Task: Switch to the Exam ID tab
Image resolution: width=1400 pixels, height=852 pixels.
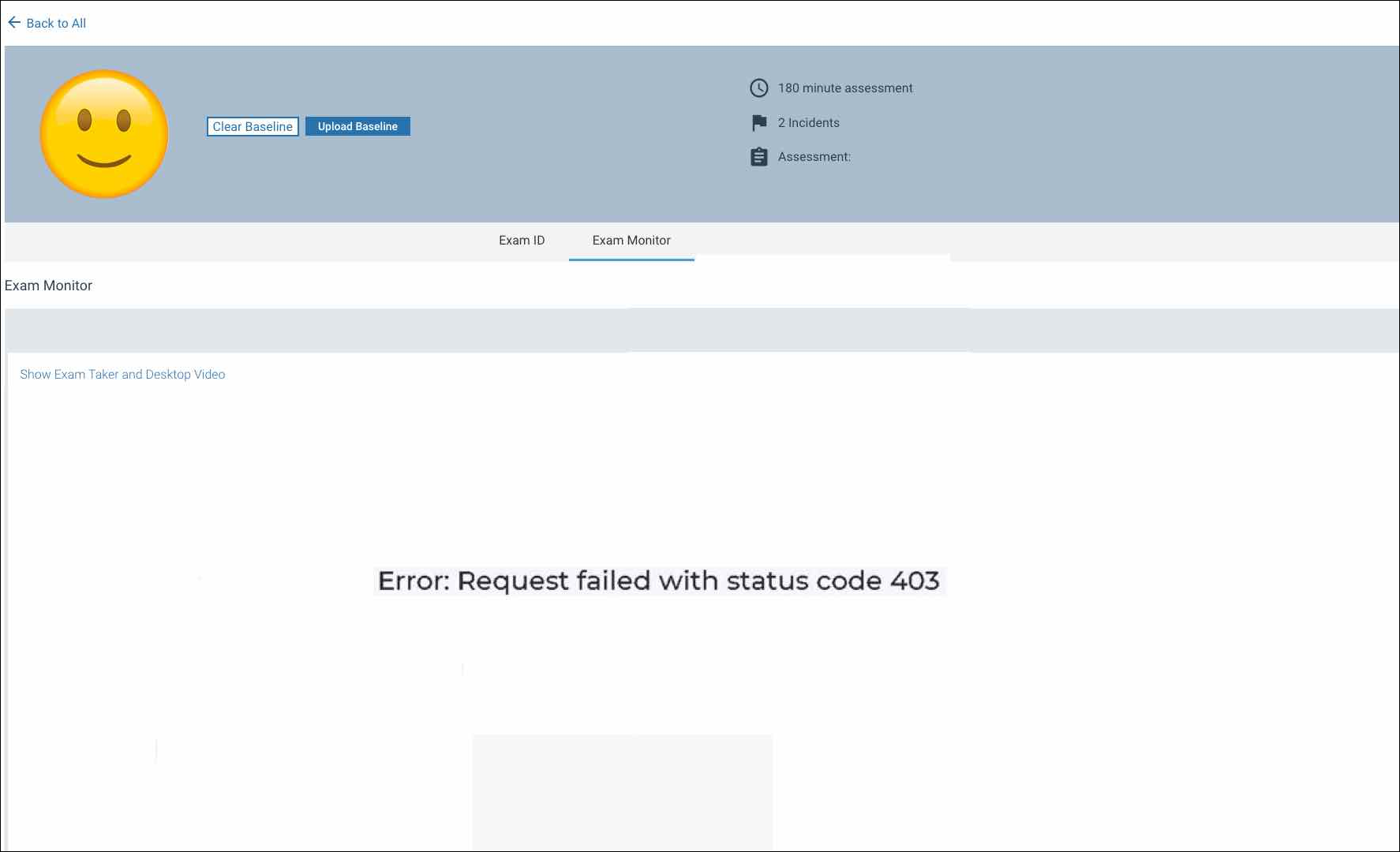Action: coord(522,241)
